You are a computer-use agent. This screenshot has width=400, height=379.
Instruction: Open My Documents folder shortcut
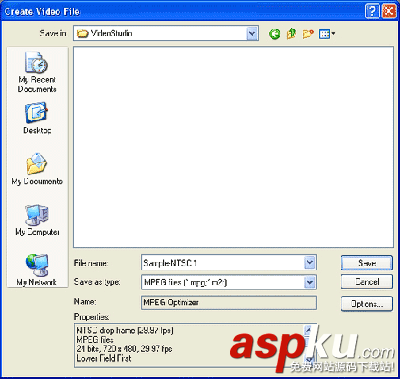(37, 169)
